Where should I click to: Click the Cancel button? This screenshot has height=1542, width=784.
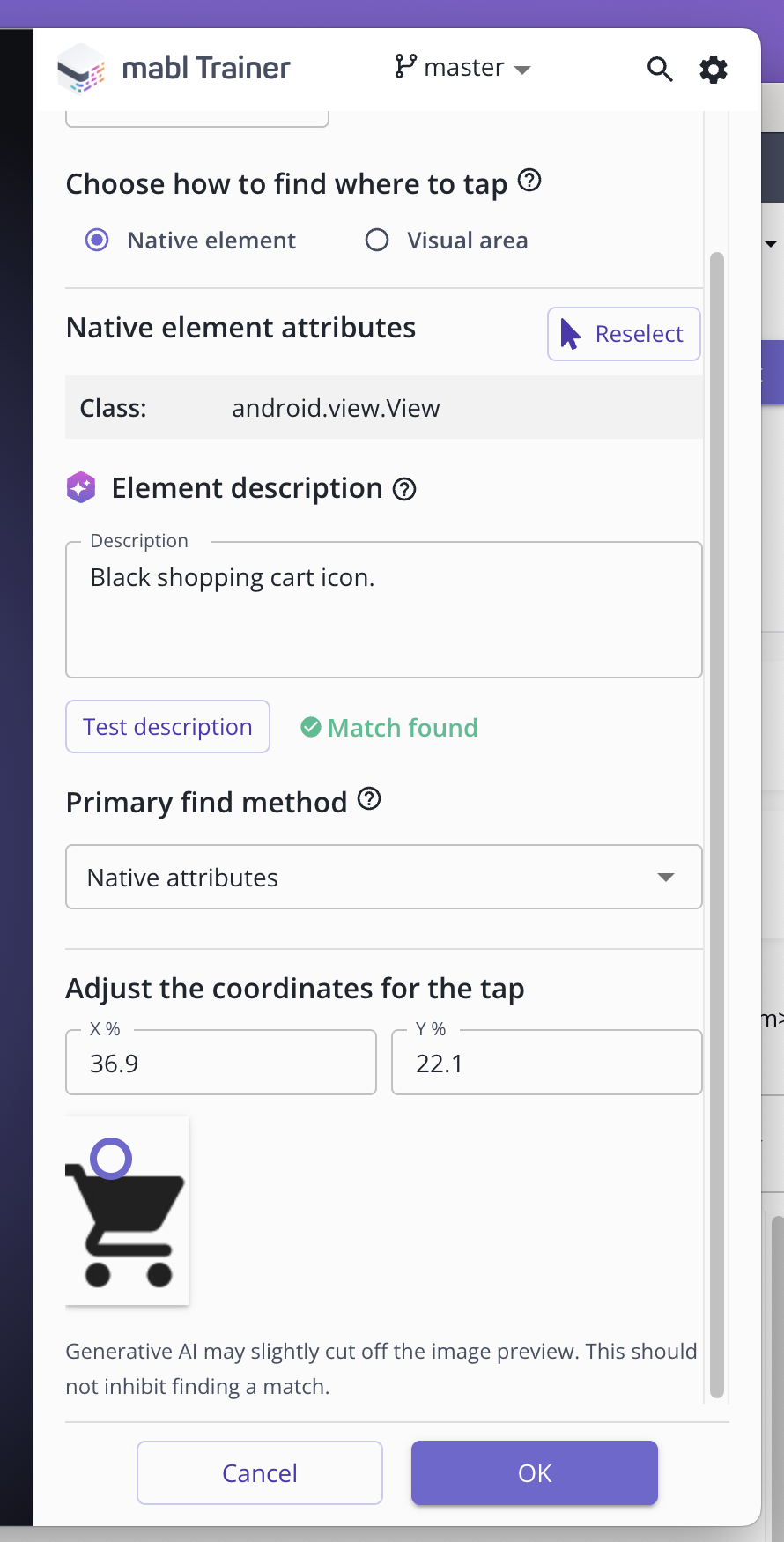point(259,1472)
